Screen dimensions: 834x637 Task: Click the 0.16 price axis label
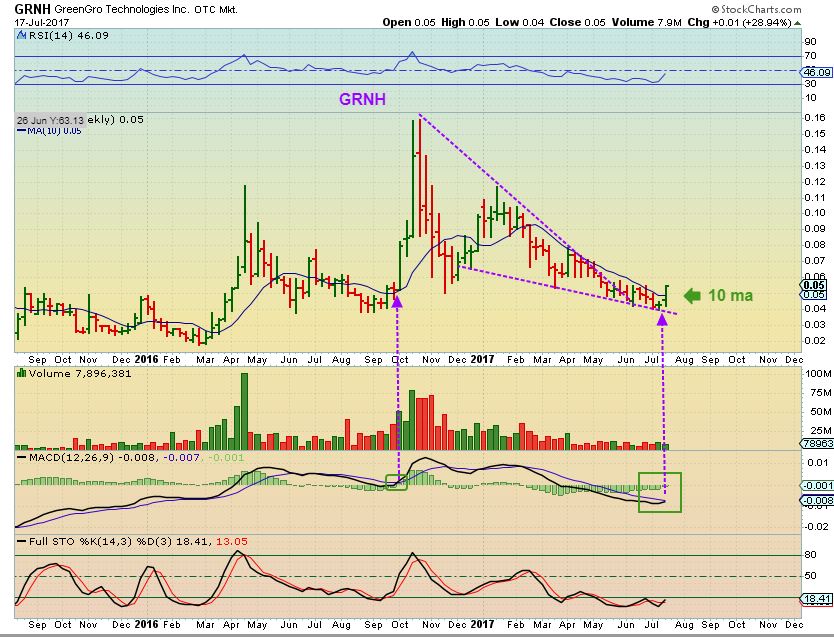click(816, 118)
